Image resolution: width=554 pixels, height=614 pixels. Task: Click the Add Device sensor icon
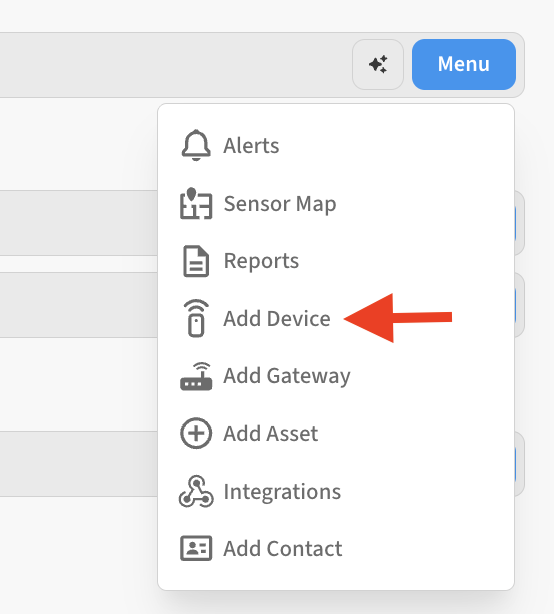coord(196,318)
